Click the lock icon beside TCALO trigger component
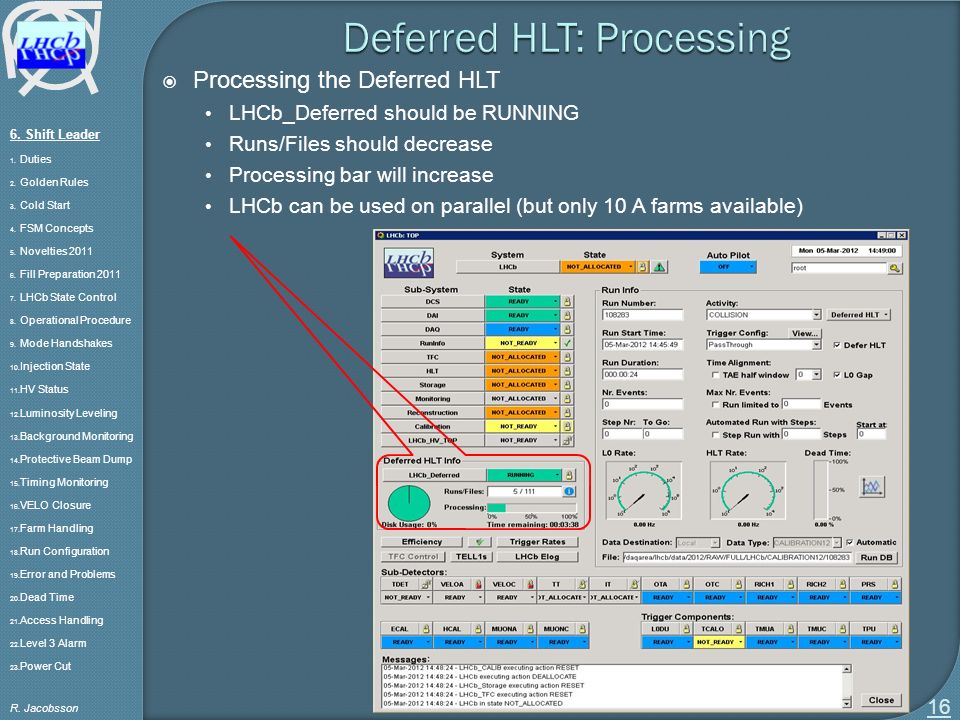 (739, 629)
